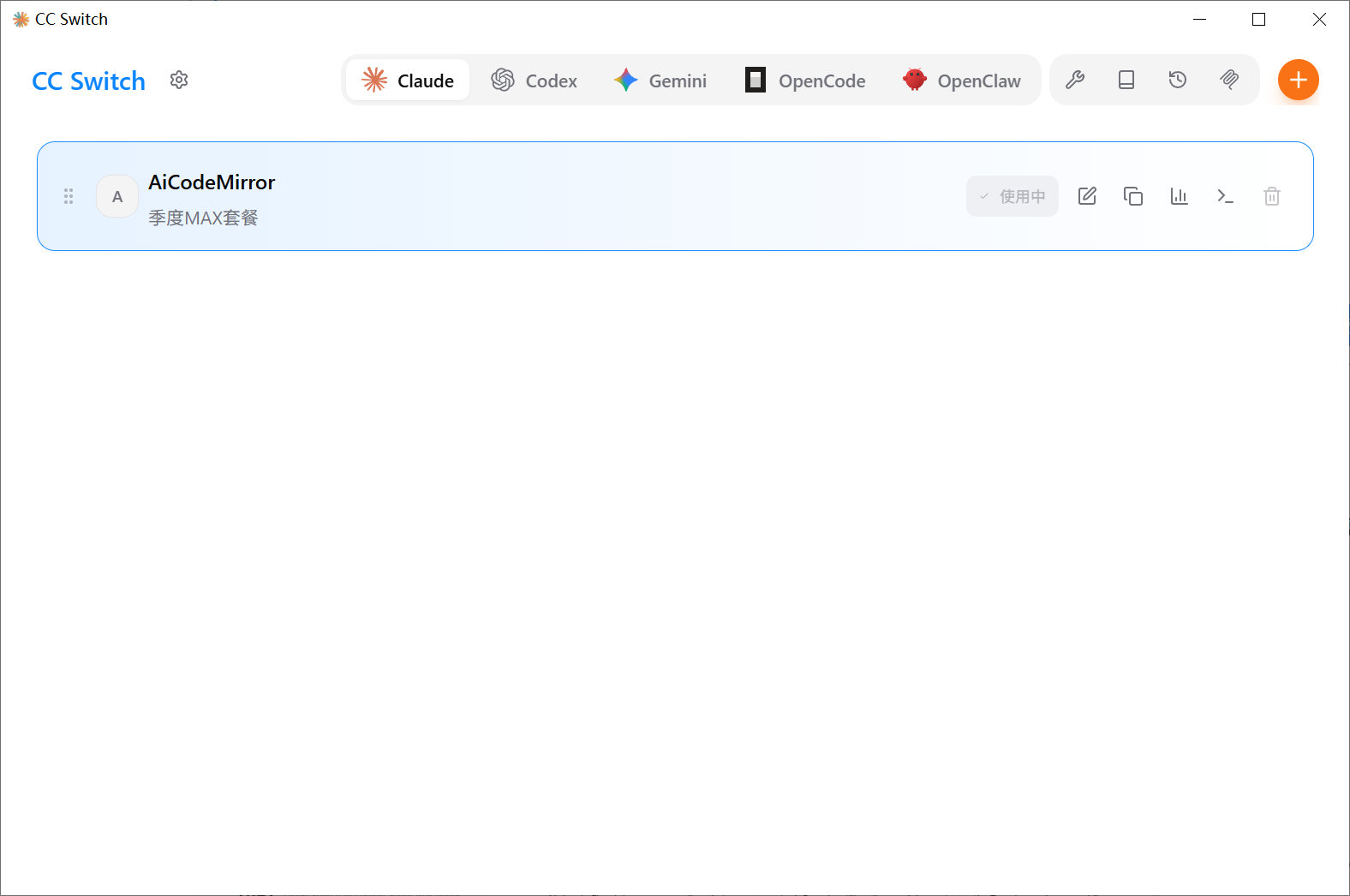Click the CC Switch title logo
This screenshot has height=896, width=1350.
pyautogui.click(x=88, y=81)
